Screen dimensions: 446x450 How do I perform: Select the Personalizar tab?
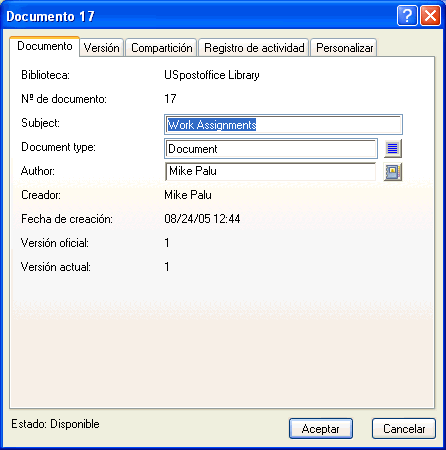[x=344, y=48]
